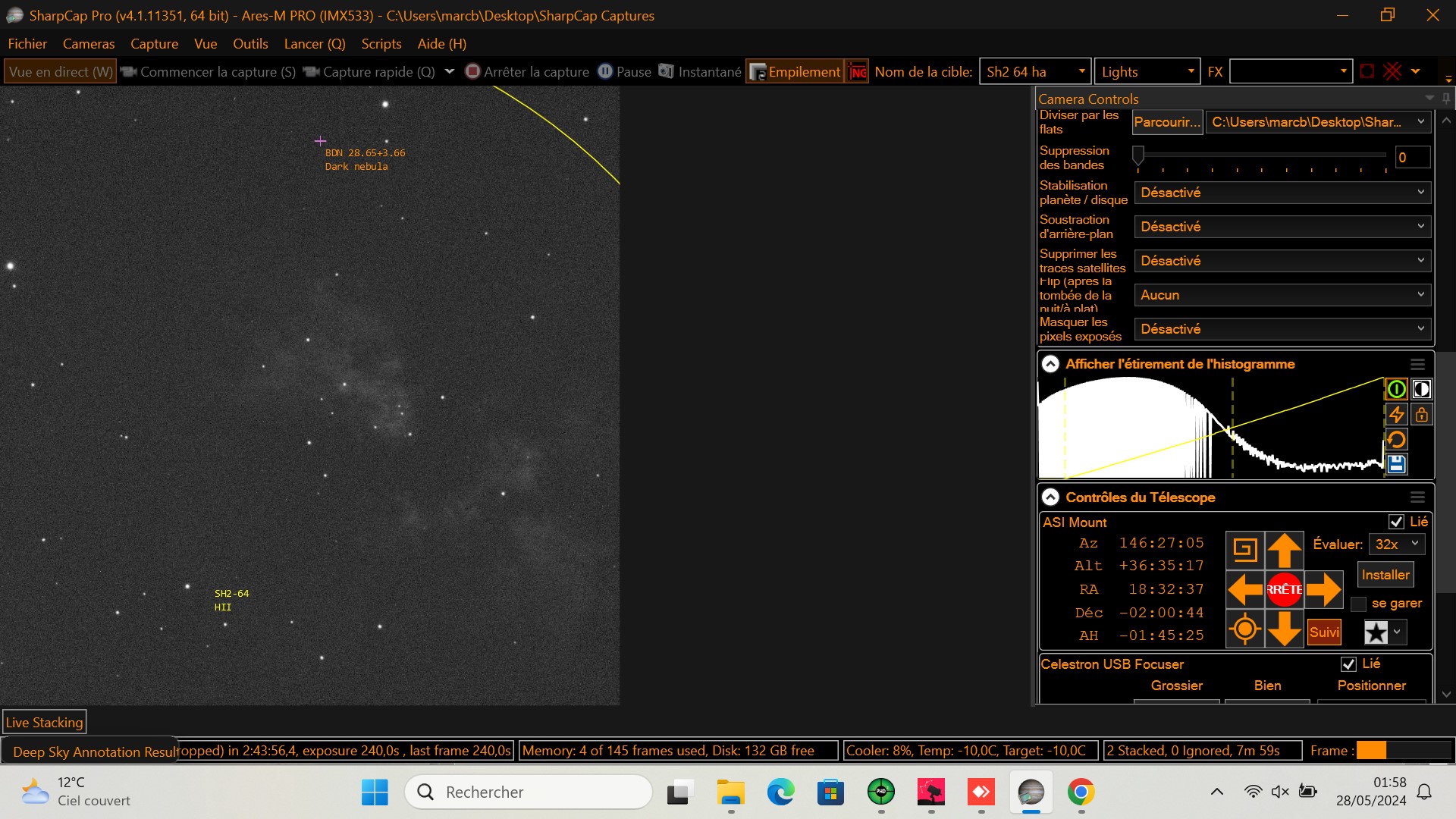Screen dimensions: 1456x819
Task: Reset the histogram stretch with circular arrow
Action: click(1396, 440)
